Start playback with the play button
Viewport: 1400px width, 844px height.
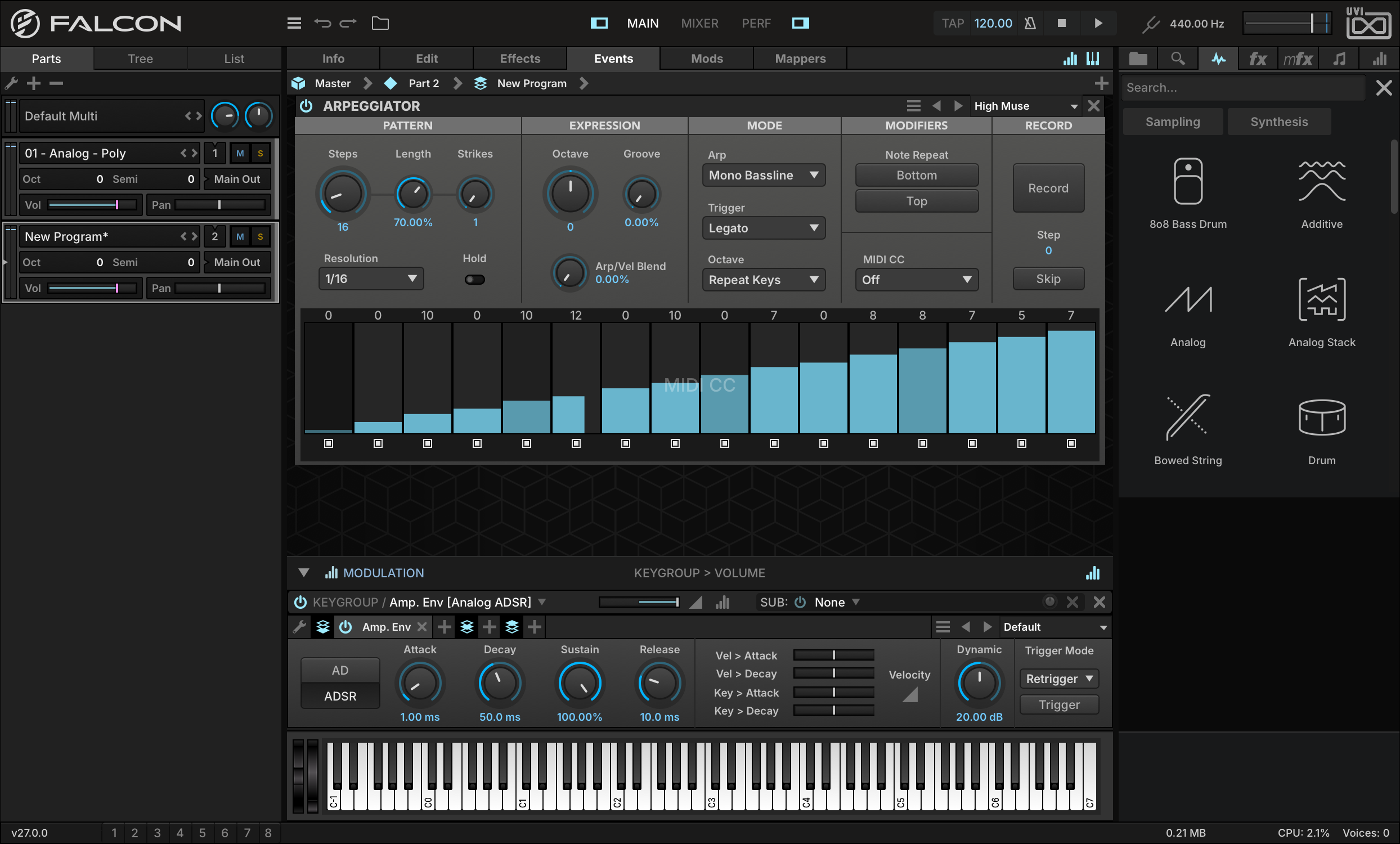point(1098,23)
